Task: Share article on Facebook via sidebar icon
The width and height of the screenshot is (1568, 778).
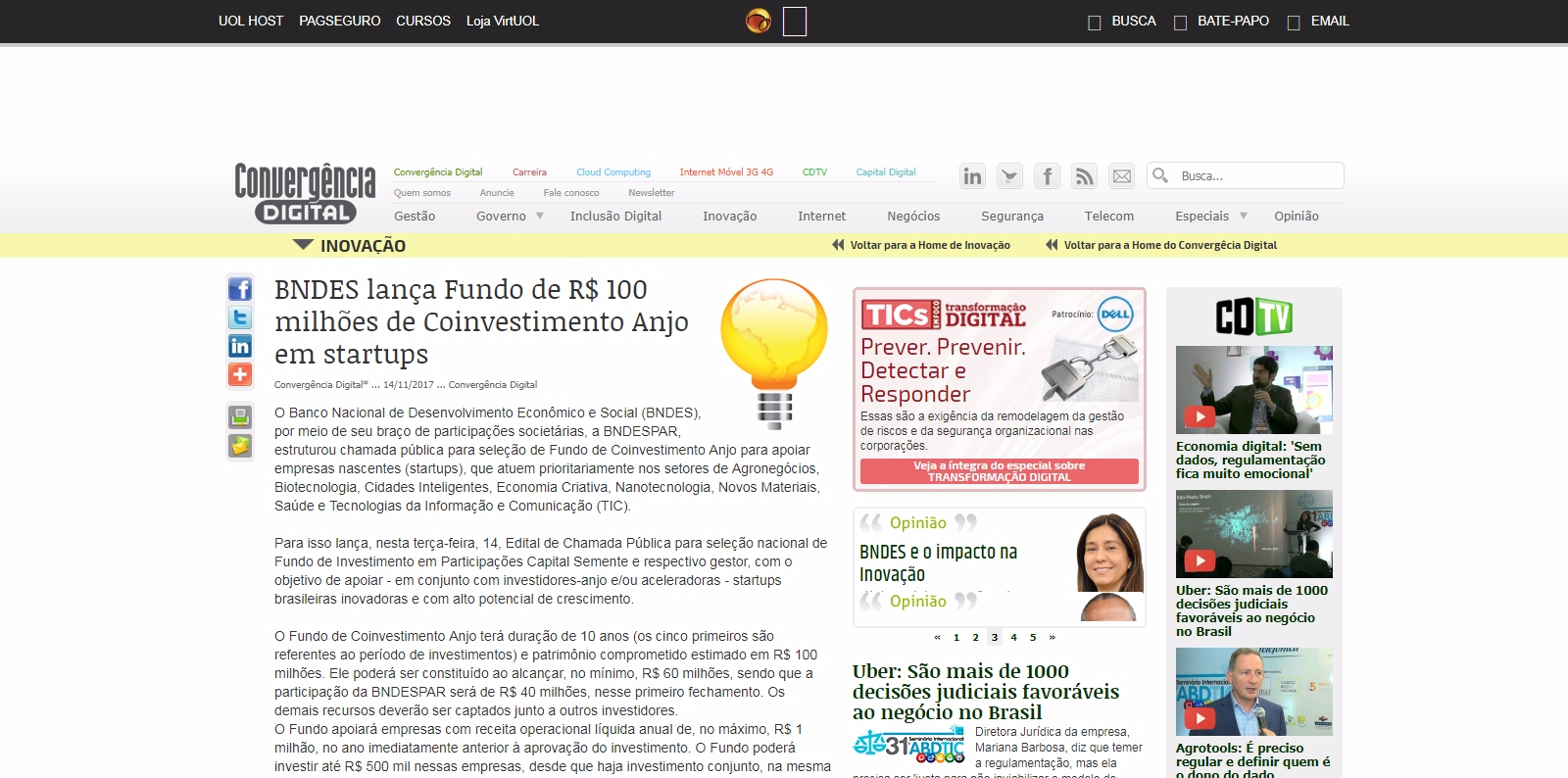Action: point(240,289)
